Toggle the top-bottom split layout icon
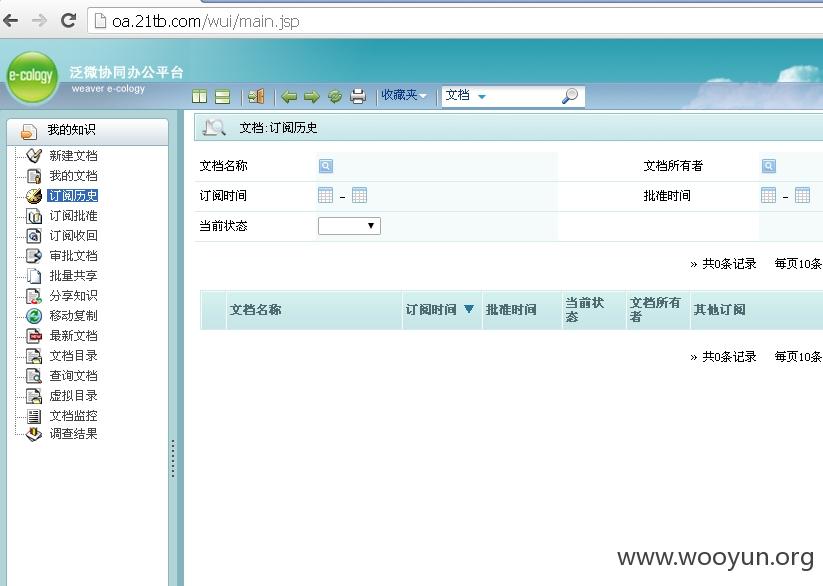Viewport: 823px width, 586px height. pos(223,96)
